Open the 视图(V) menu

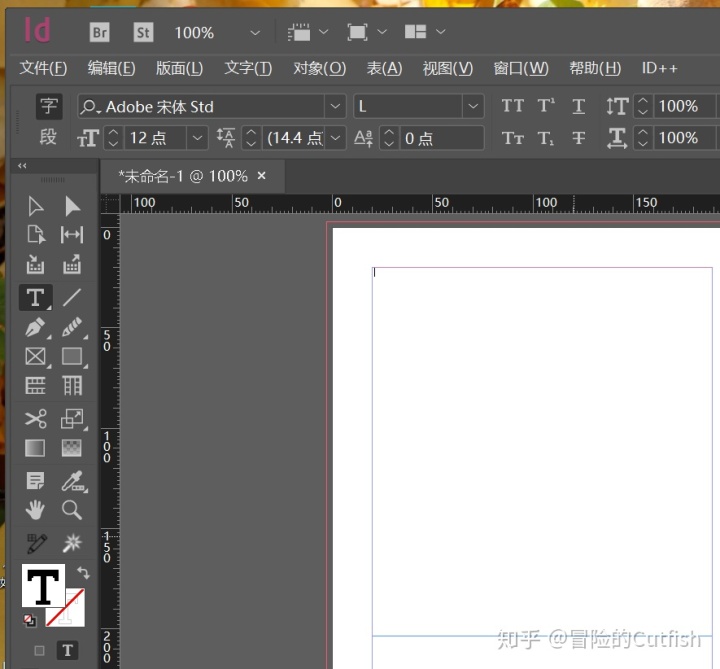448,68
